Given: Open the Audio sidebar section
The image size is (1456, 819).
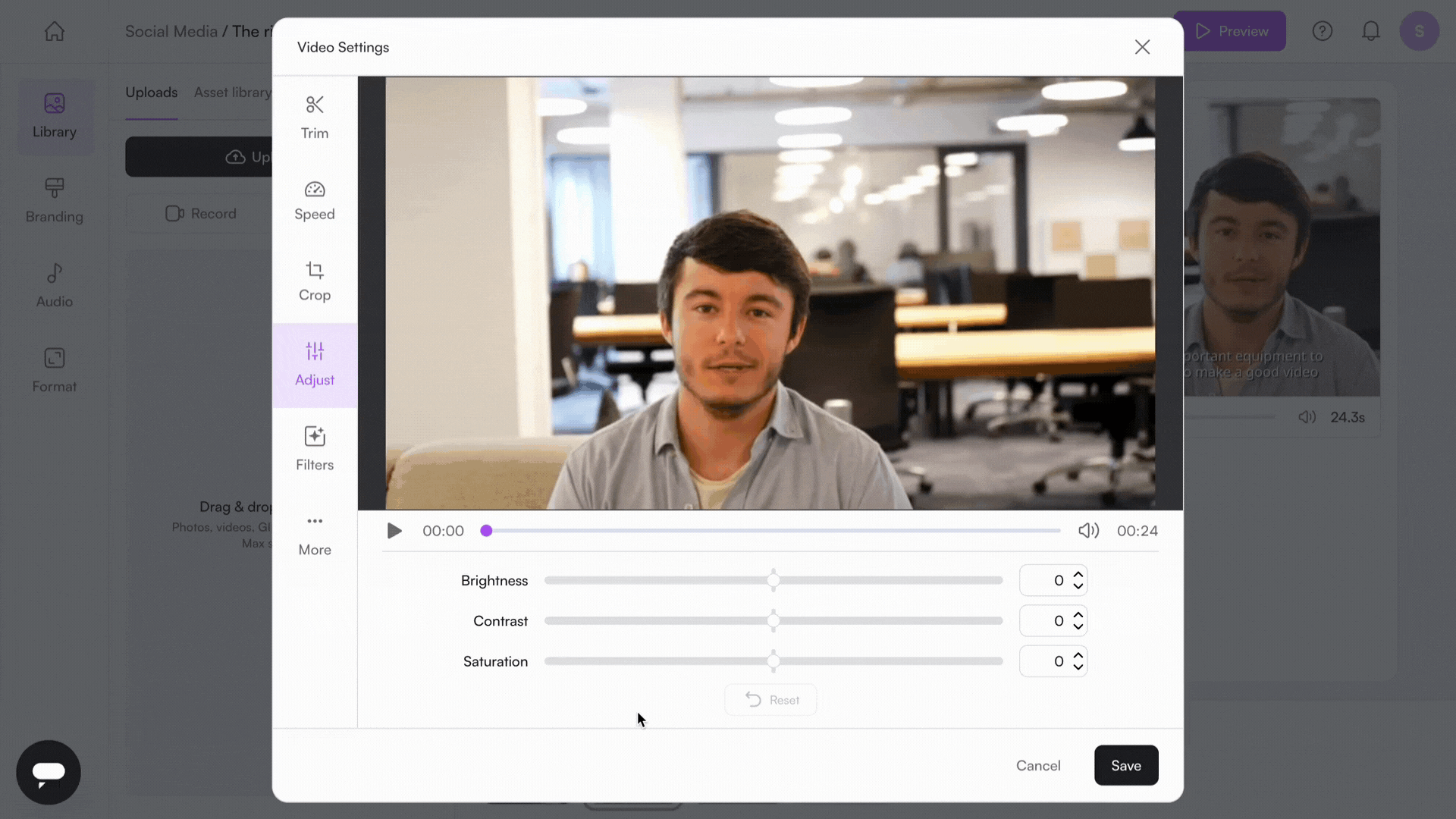Looking at the screenshot, I should [55, 286].
